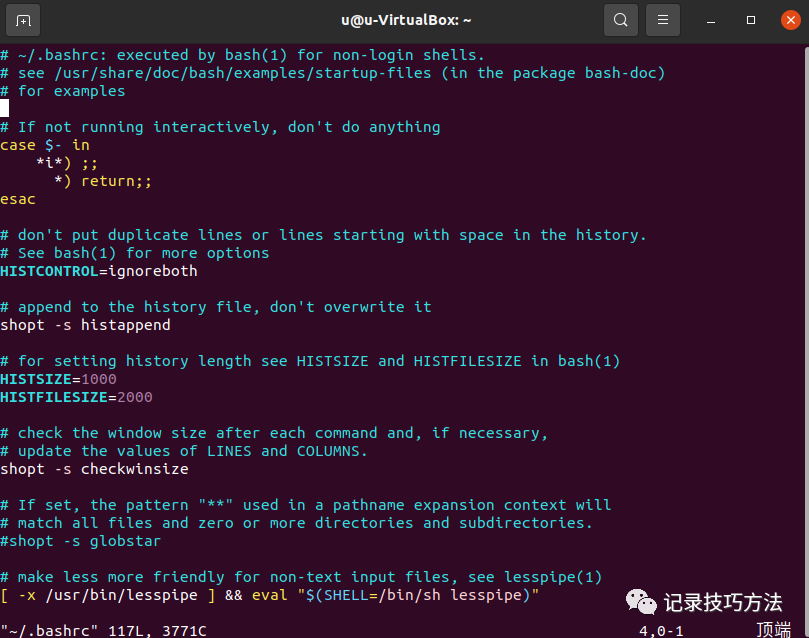
Task: Open the terminal hamburger menu
Action: (663, 21)
